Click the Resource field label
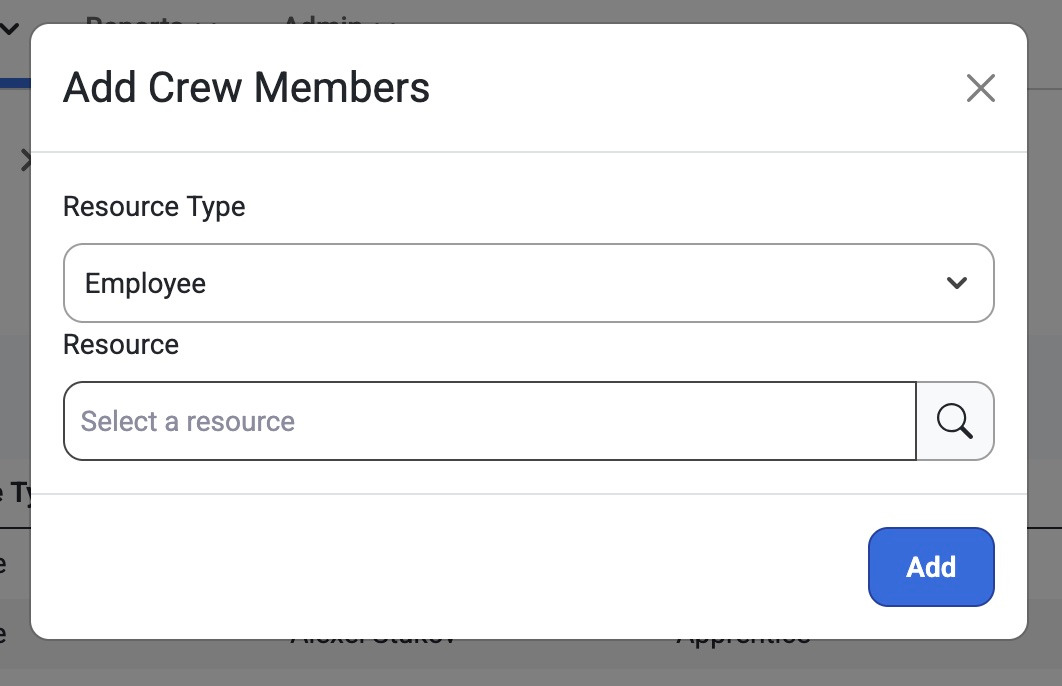The width and height of the screenshot is (1062, 686). pos(121,345)
